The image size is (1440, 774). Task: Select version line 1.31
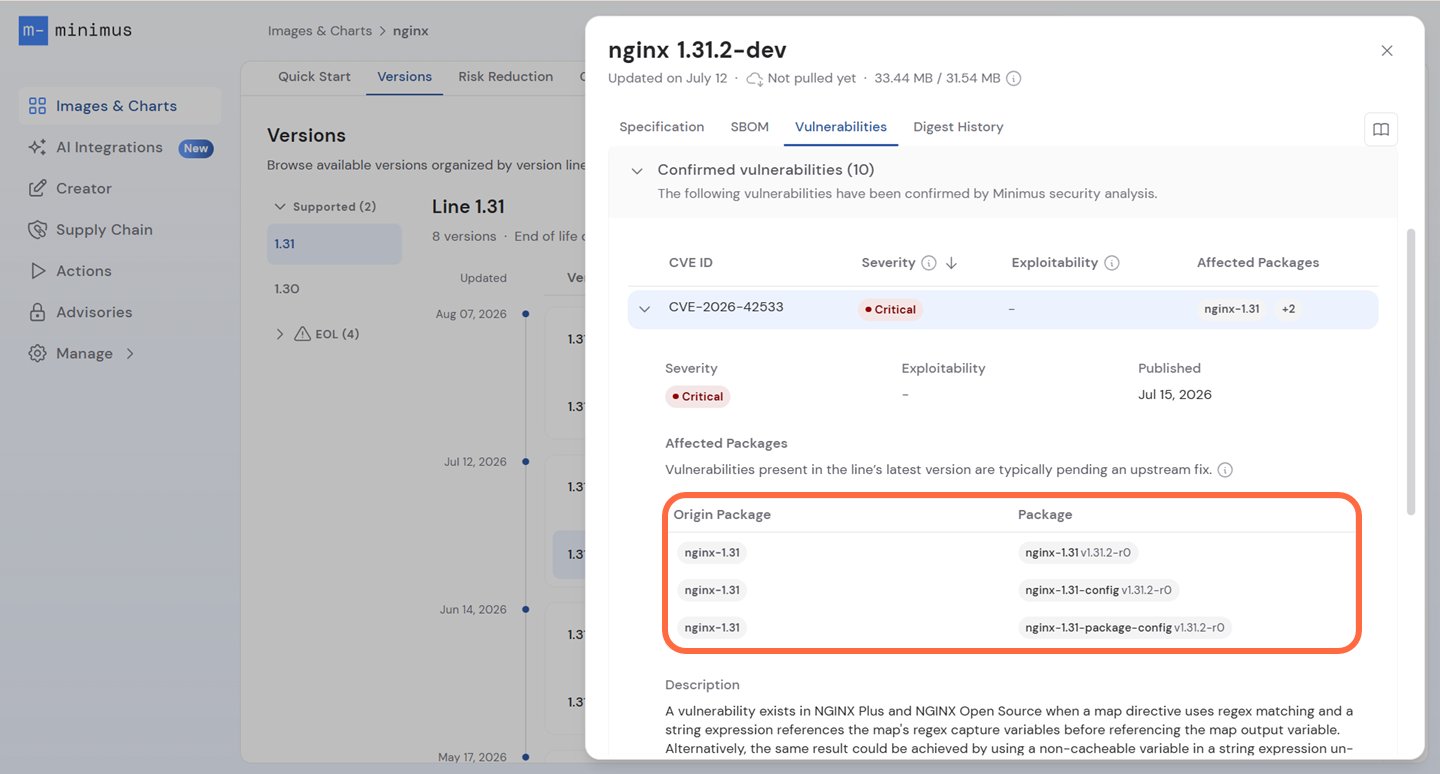334,244
